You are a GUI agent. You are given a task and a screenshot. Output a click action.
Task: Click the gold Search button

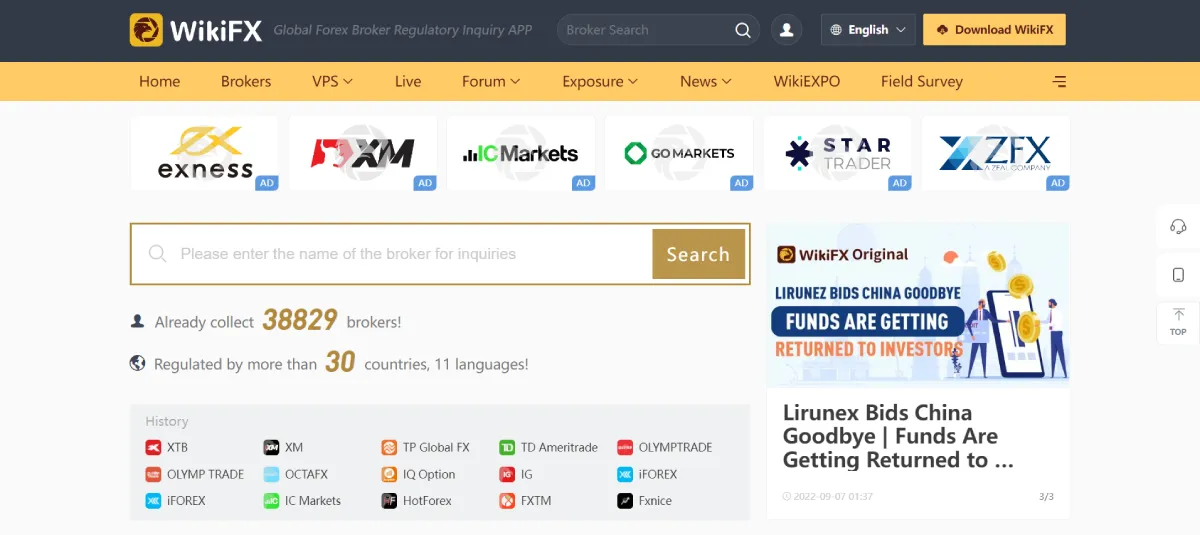(x=698, y=254)
